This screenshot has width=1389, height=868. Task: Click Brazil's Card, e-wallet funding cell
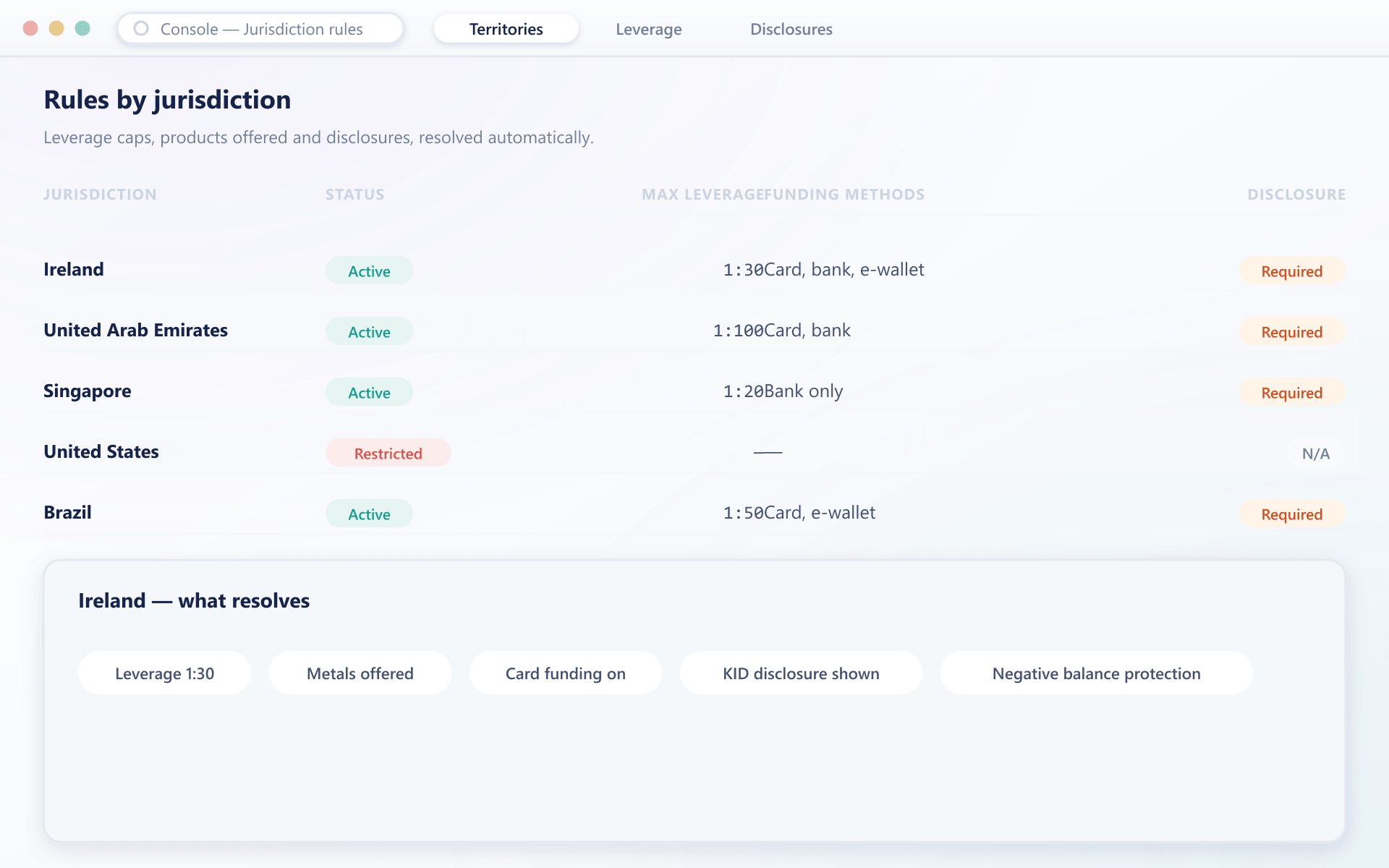click(820, 513)
